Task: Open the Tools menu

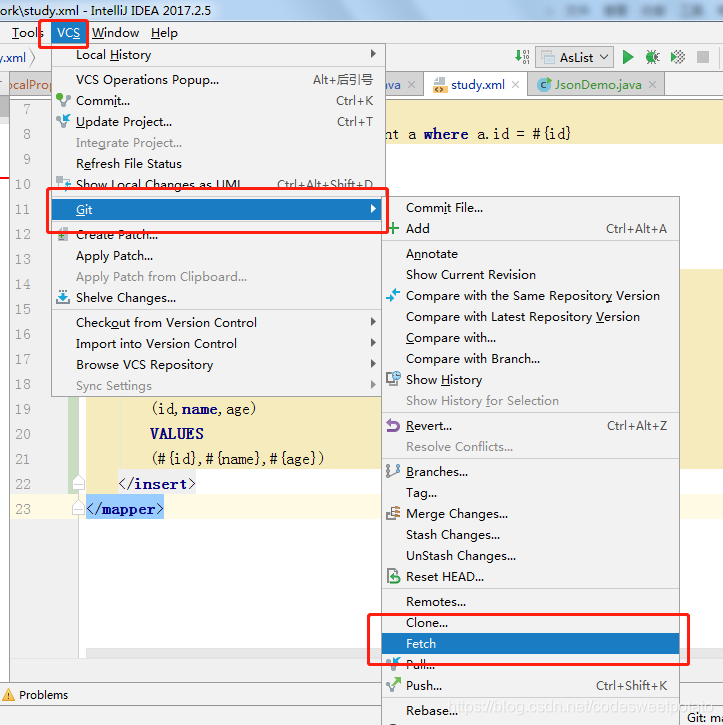Action: (x=26, y=33)
